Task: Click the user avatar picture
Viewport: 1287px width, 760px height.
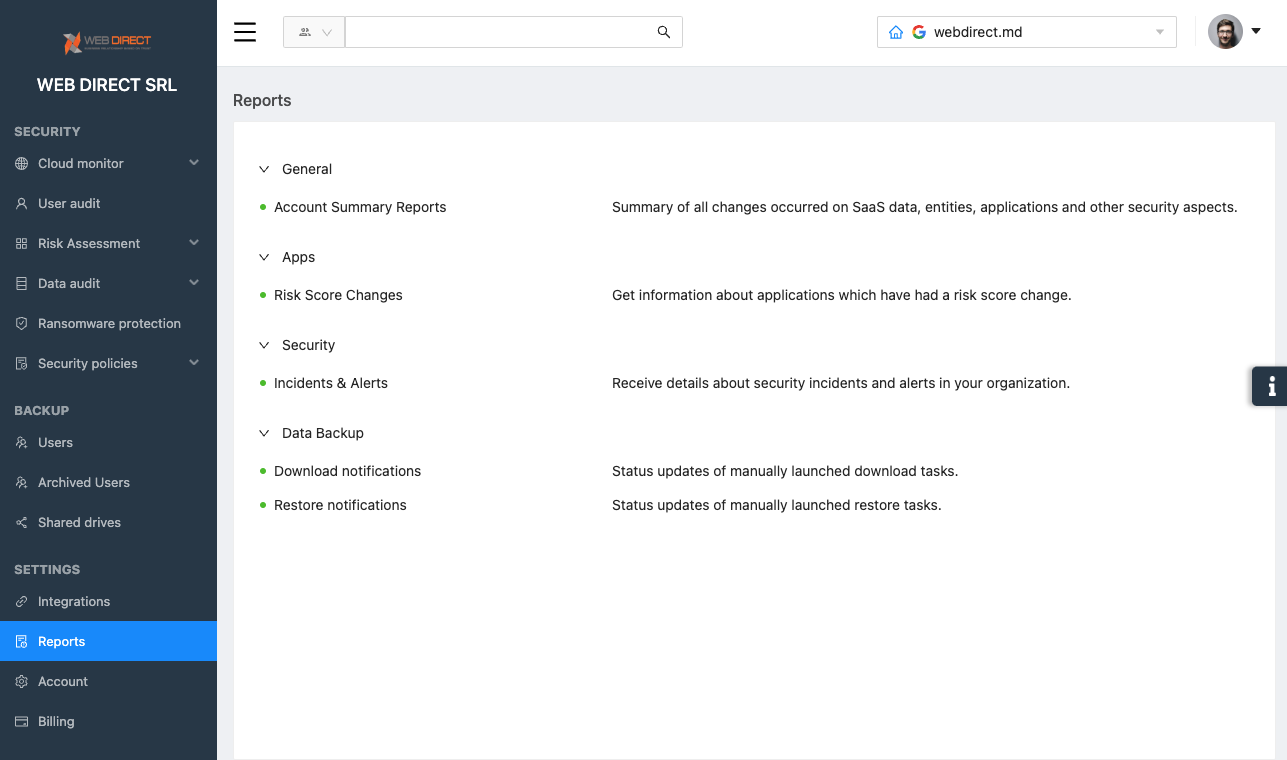Action: point(1225,32)
